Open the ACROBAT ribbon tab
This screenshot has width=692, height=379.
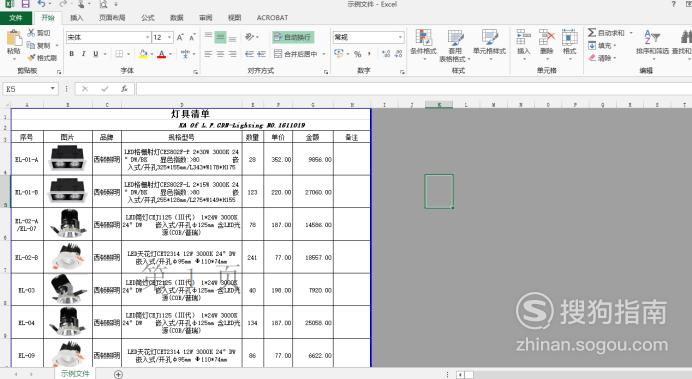pyautogui.click(x=272, y=18)
